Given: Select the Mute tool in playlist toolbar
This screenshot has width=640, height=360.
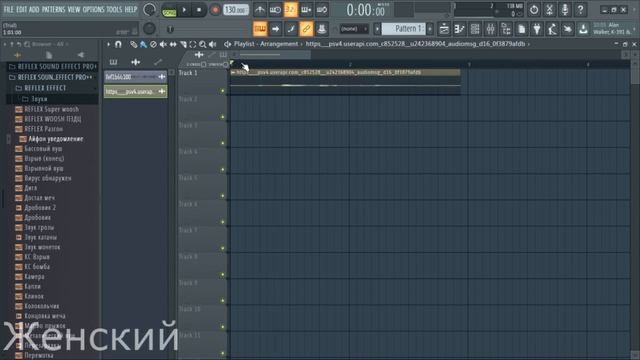Looking at the screenshot, I should [163, 44].
